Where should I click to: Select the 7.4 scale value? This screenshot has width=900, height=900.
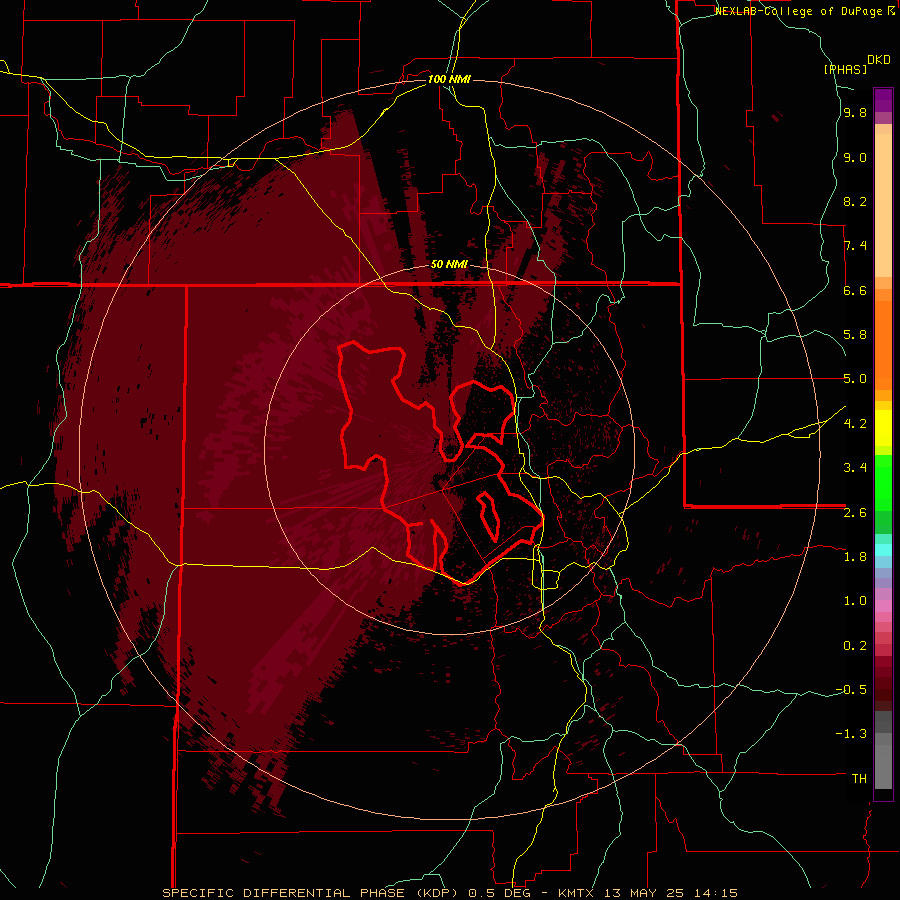tap(855, 246)
